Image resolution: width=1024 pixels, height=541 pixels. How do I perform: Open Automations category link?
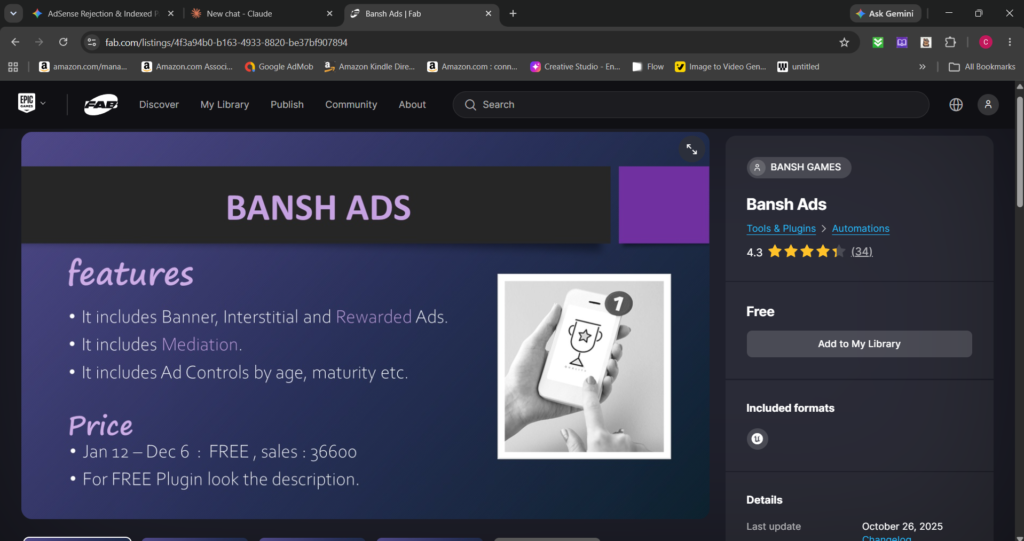click(861, 229)
